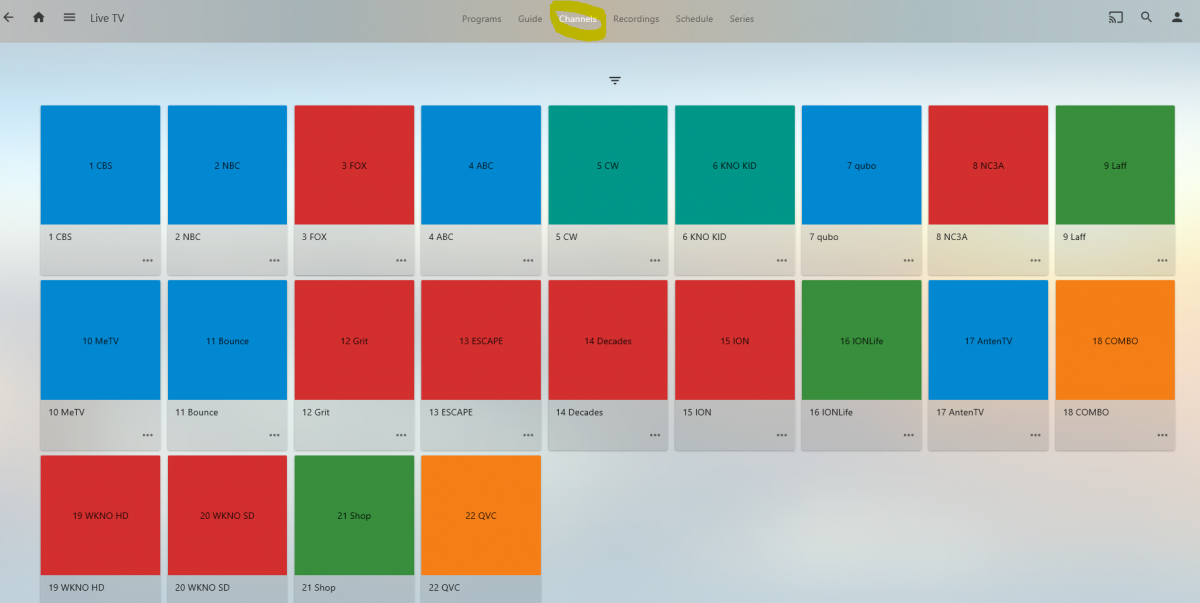Switch to the Programs tab
This screenshot has height=603, width=1200.
482,19
